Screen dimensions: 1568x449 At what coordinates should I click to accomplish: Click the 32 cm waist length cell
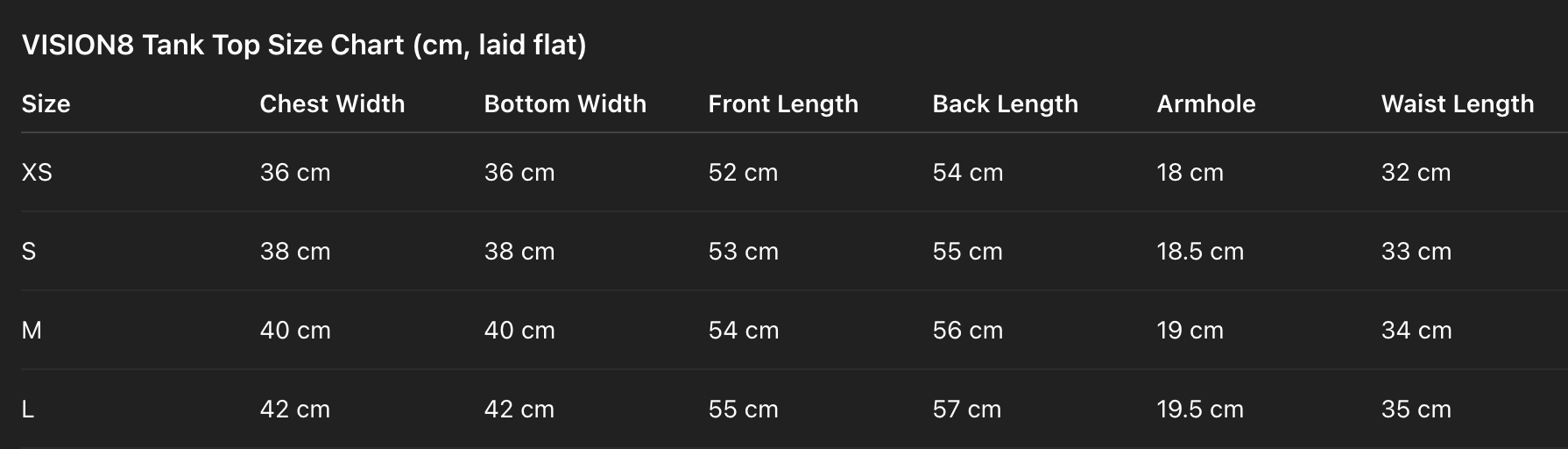1416,172
